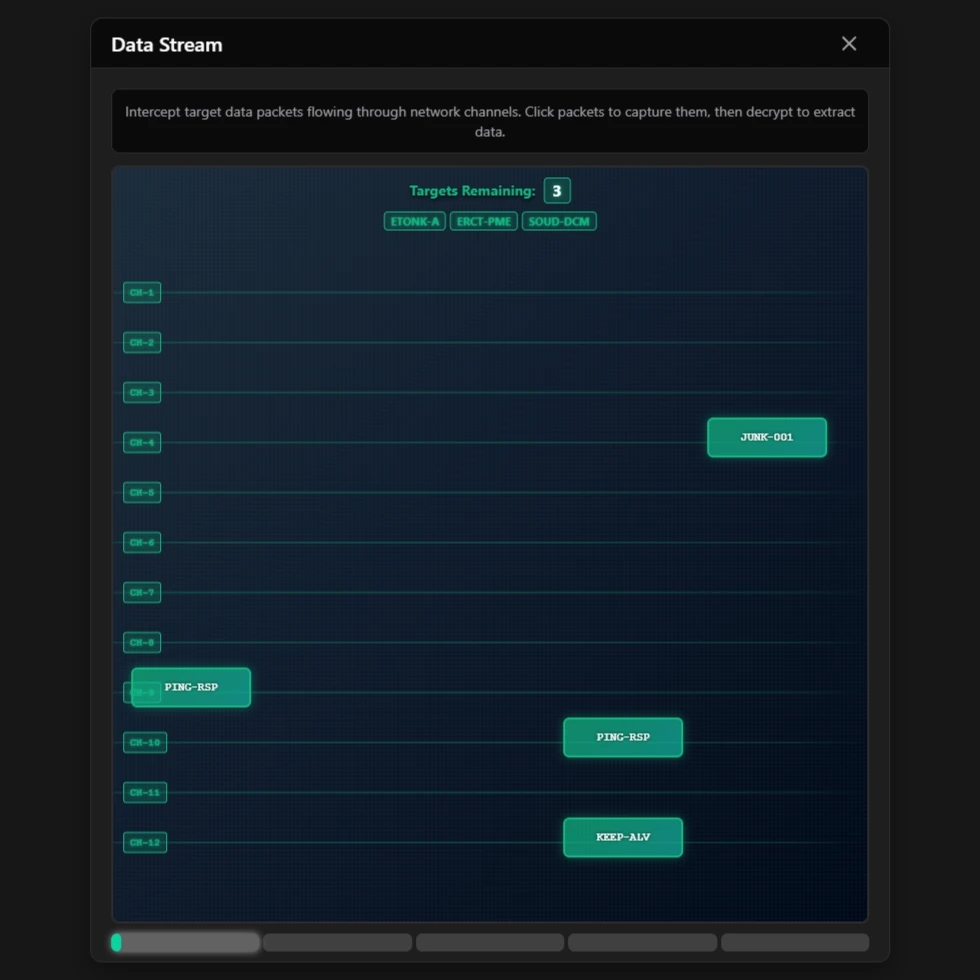This screenshot has width=980, height=980.
Task: Click the first progress bar segment
Action: 186,943
